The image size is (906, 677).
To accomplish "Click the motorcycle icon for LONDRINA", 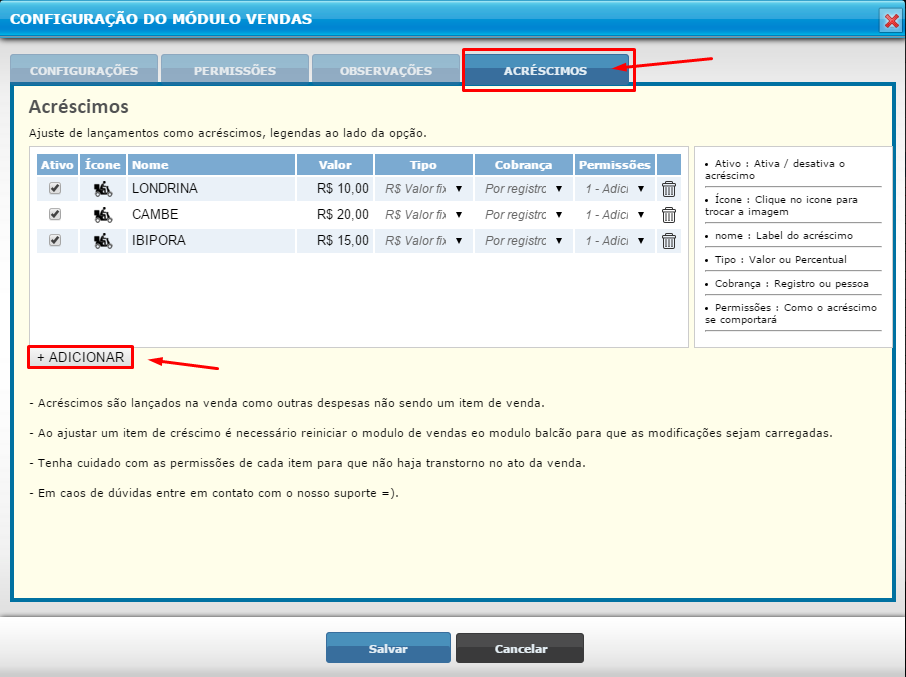I will click(102, 188).
